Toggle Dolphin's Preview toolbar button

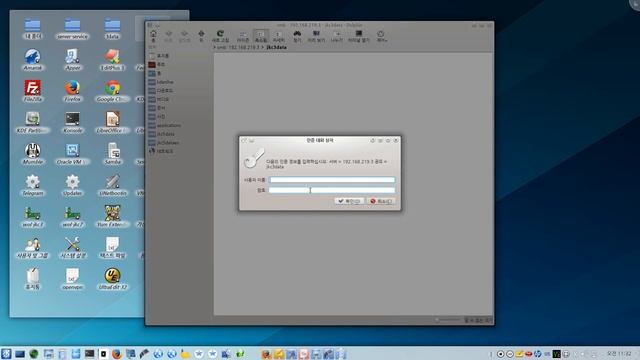(x=316, y=36)
